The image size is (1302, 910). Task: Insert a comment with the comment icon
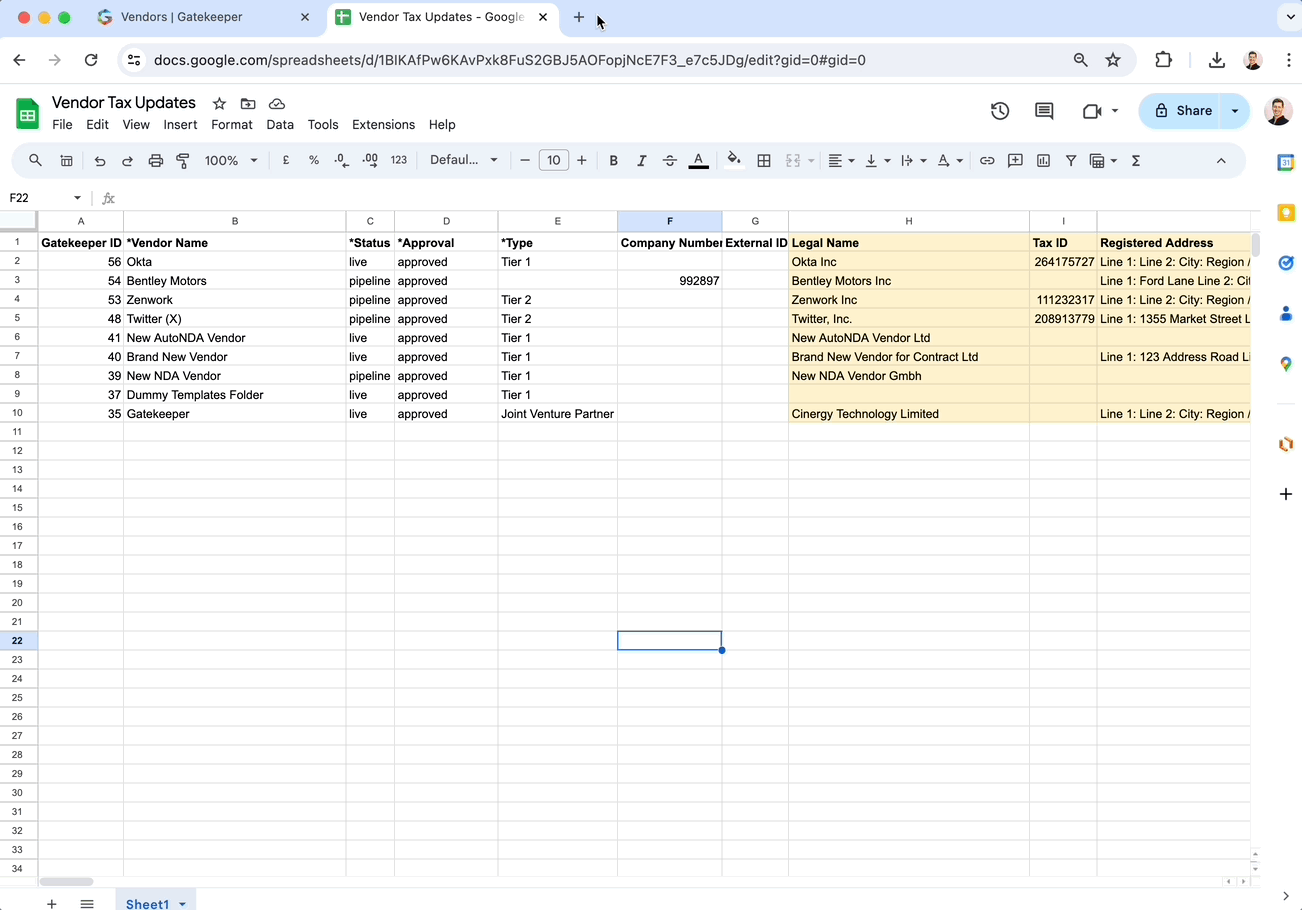(1015, 160)
